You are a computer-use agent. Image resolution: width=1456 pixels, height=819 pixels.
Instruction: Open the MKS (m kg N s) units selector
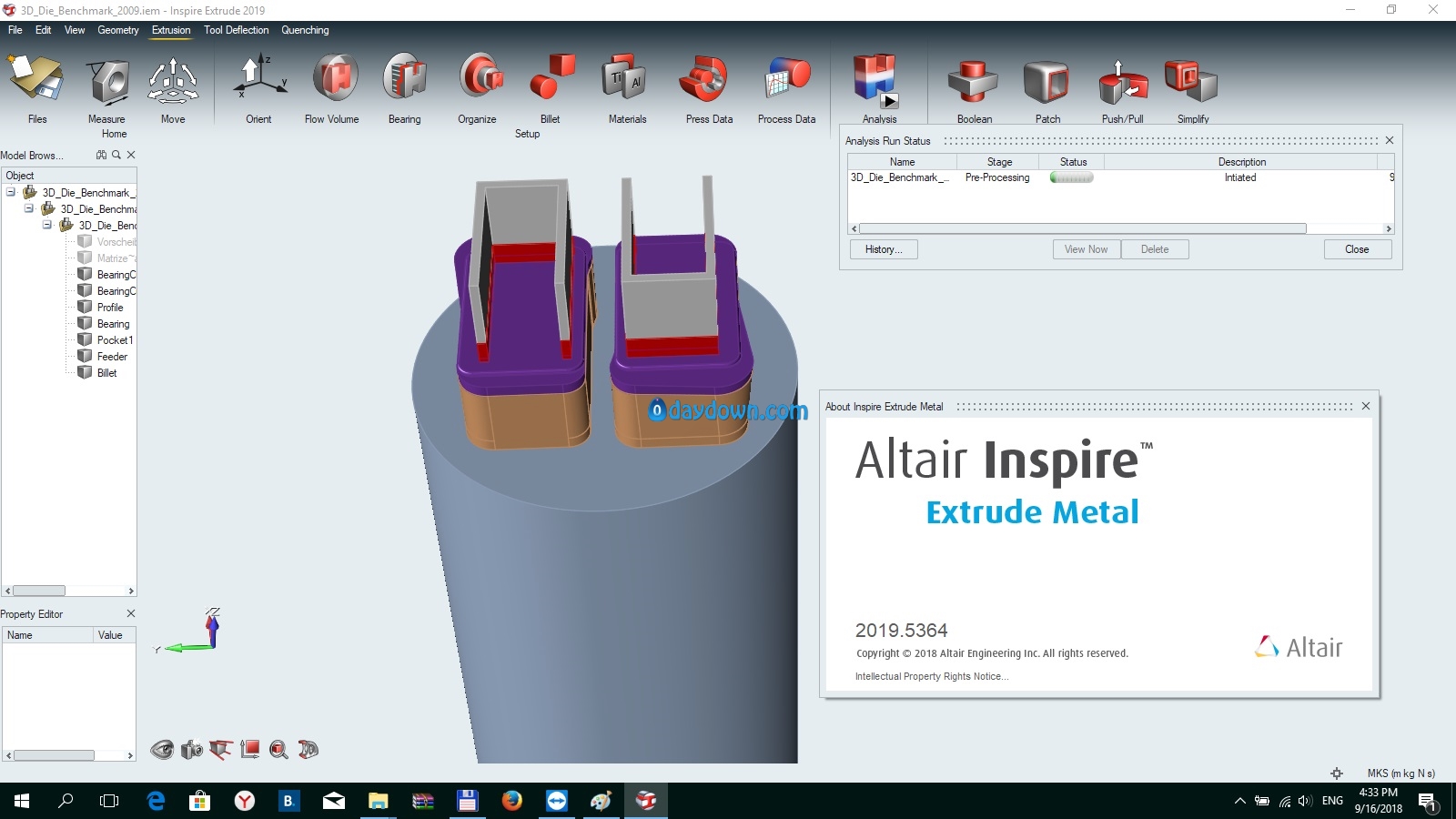[x=1400, y=773]
